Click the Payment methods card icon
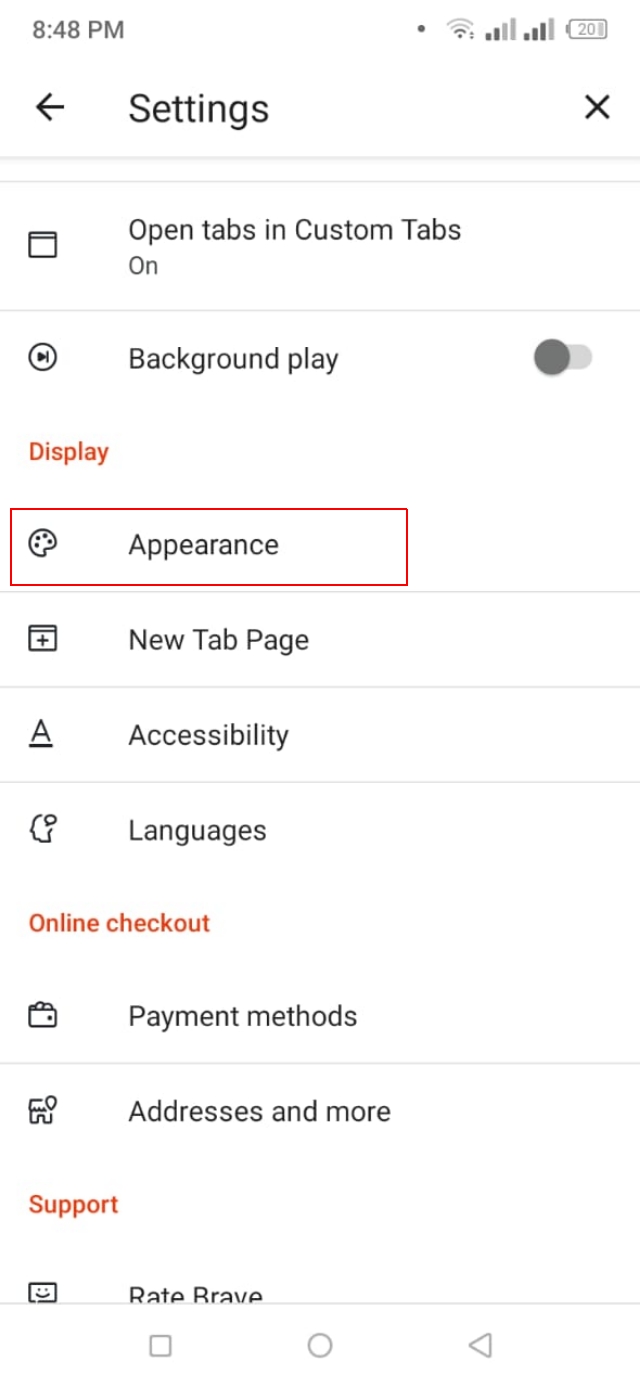 click(42, 1015)
